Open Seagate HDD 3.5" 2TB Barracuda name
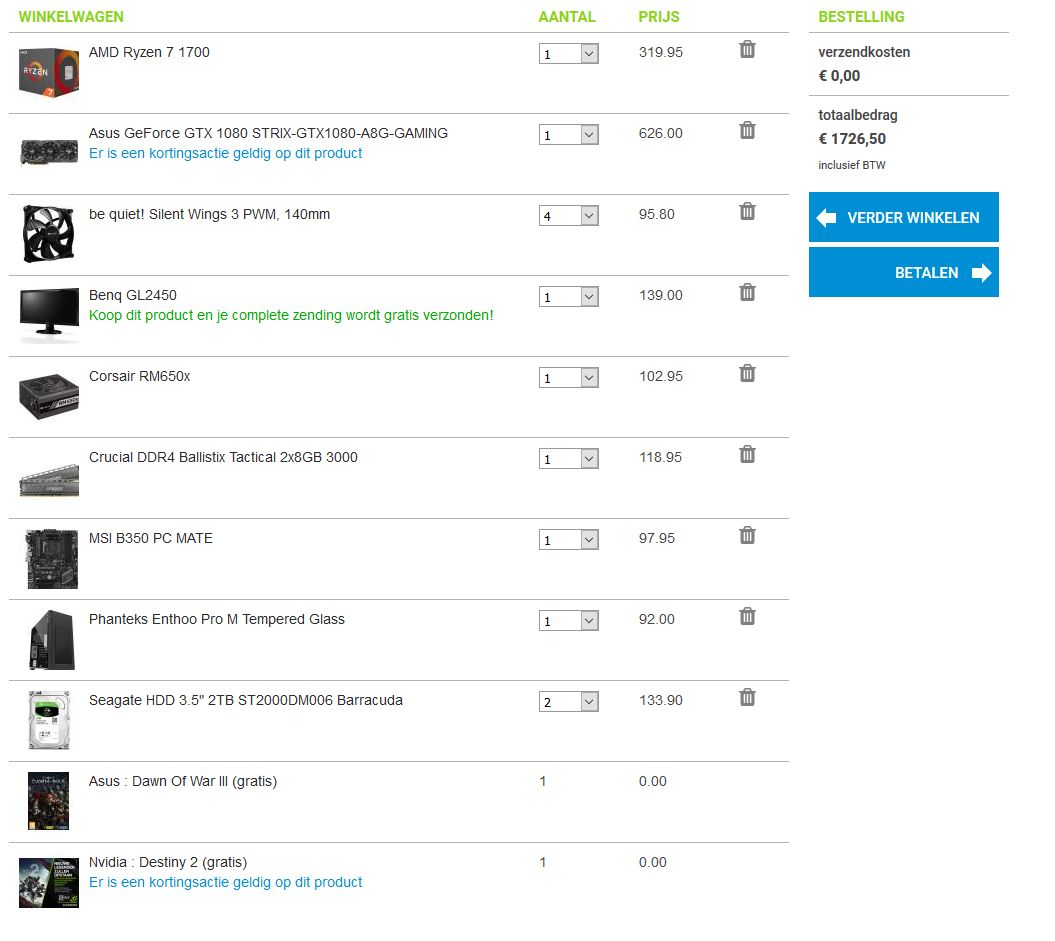The image size is (1055, 941). [246, 700]
